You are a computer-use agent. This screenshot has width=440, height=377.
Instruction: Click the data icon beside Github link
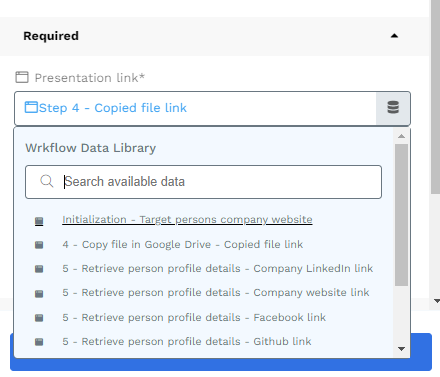point(39,342)
